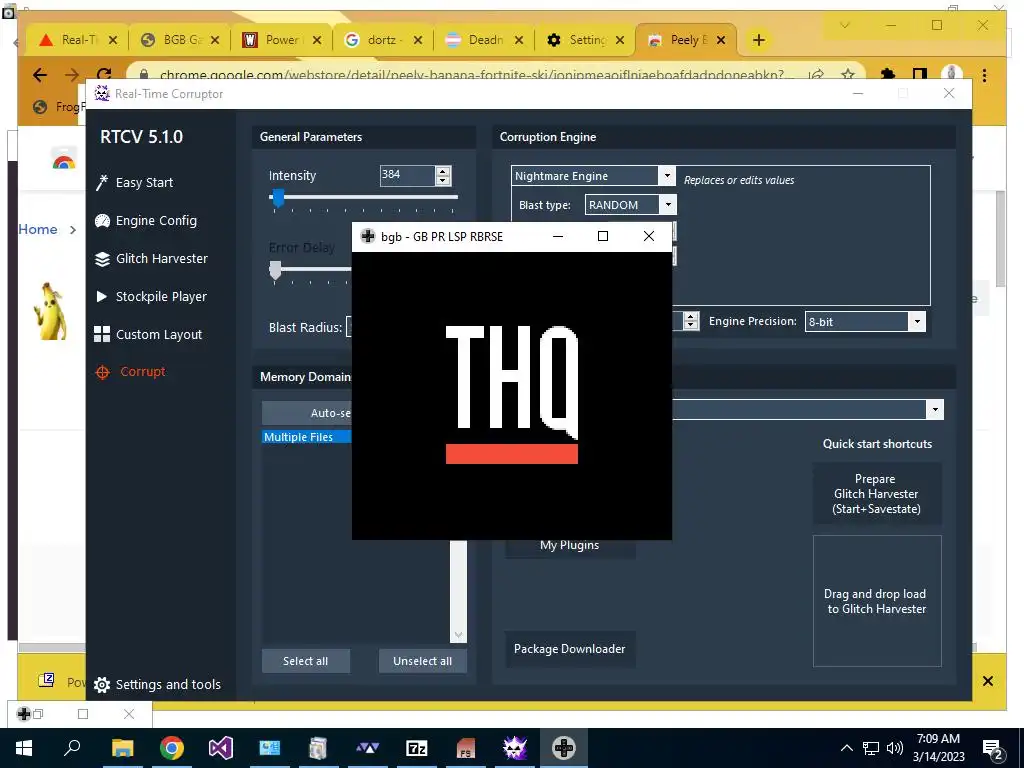Select Multiple Files memory domain
Viewport: 1024px width, 768px height.
click(x=307, y=437)
